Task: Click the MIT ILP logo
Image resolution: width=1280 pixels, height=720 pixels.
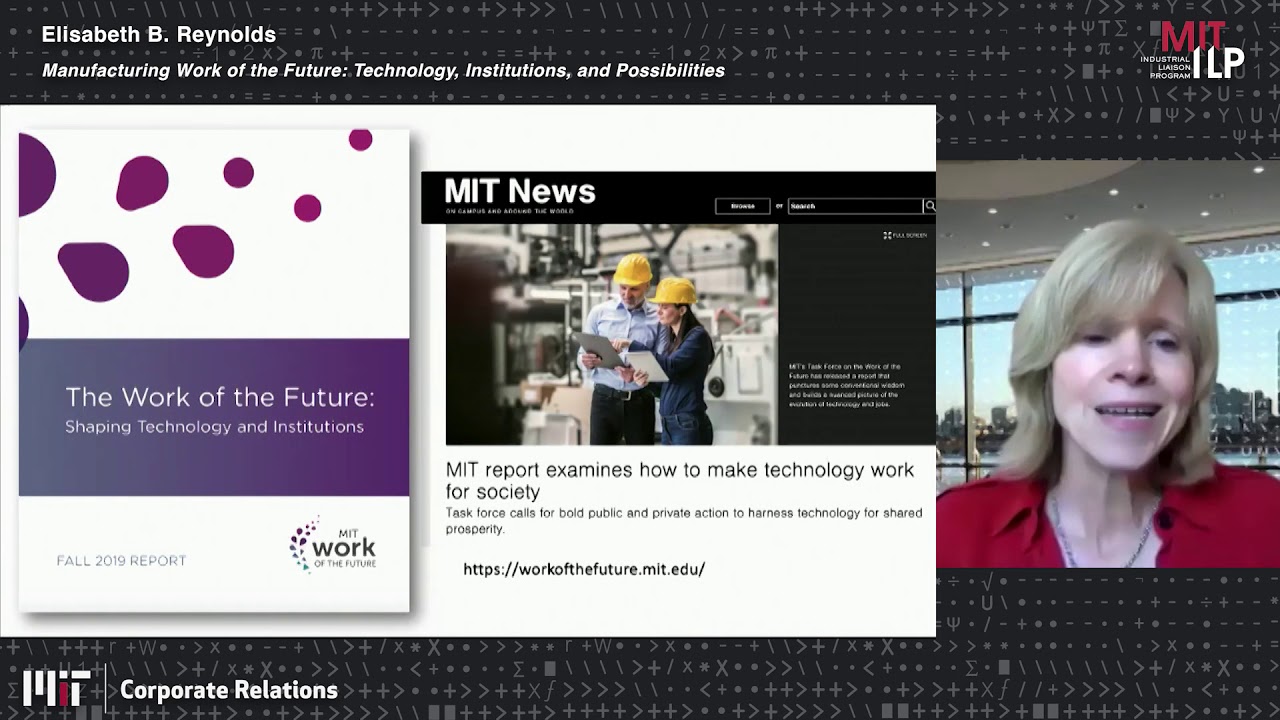Action: point(1193,50)
